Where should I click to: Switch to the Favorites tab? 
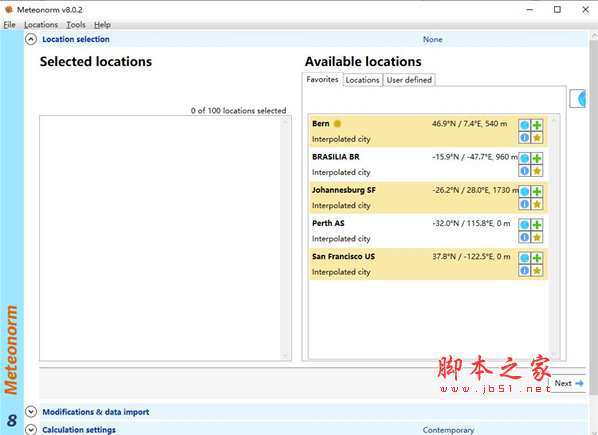click(x=322, y=79)
